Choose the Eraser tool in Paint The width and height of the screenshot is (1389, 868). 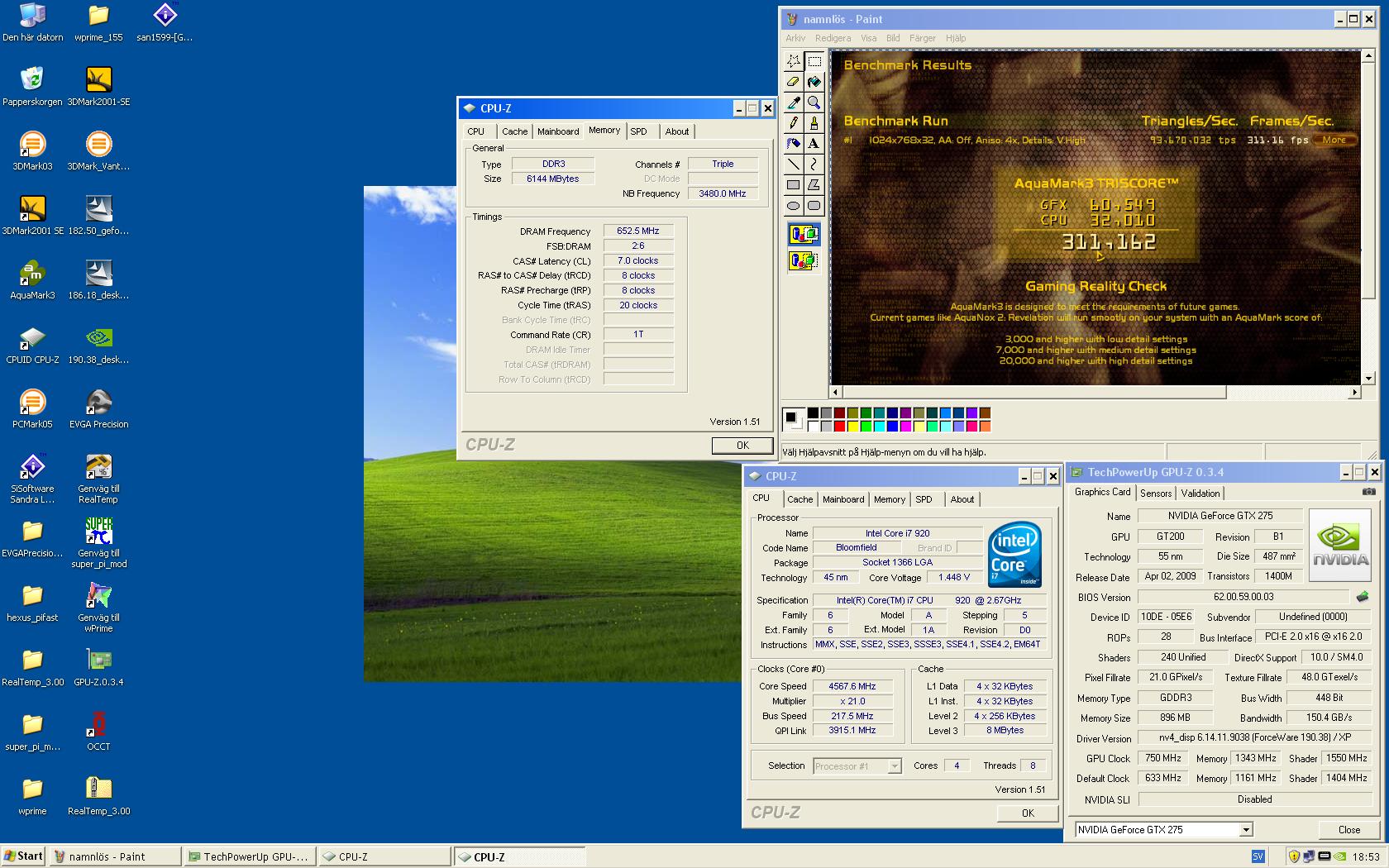point(793,82)
